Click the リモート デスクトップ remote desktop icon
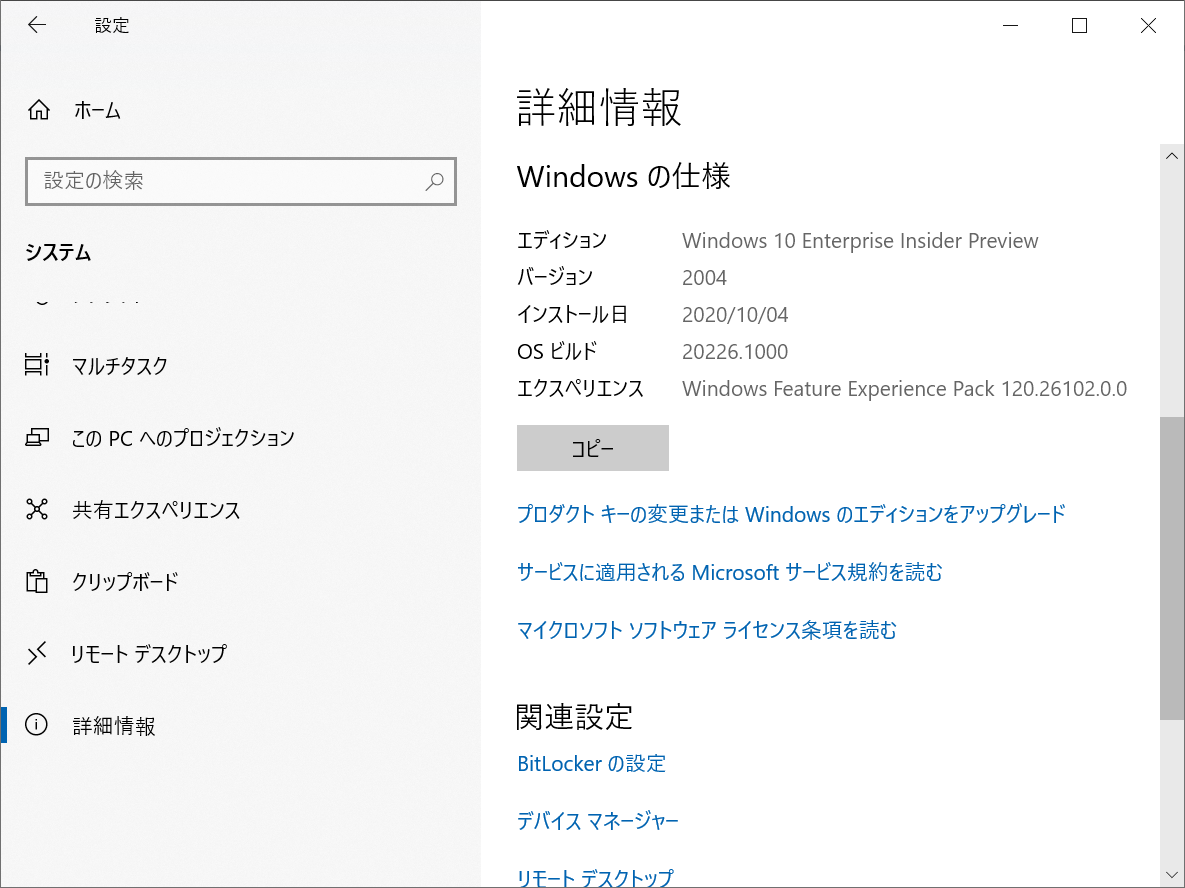This screenshot has height=888, width=1185. pos(37,653)
